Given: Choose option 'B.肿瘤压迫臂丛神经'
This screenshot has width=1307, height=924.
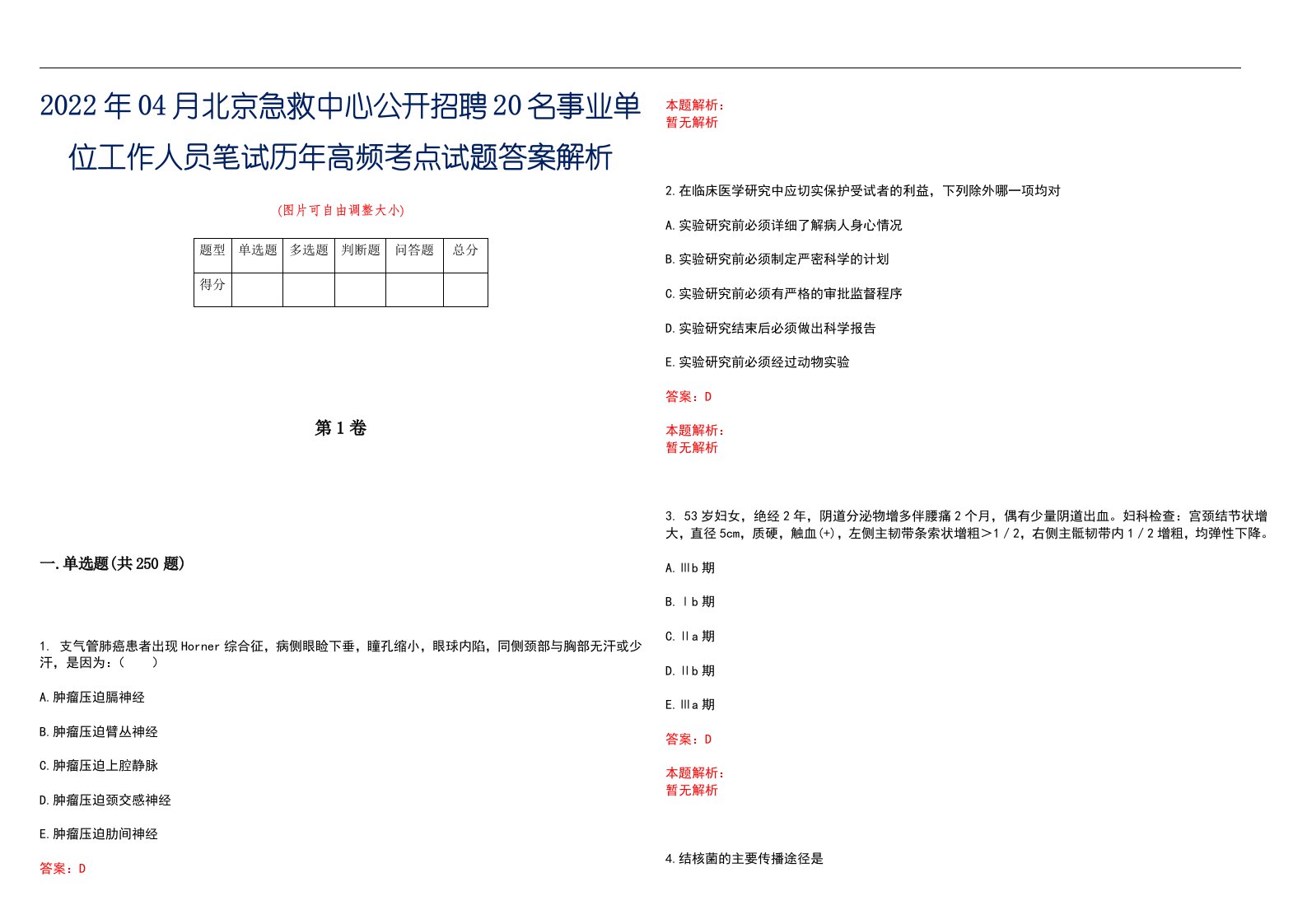Looking at the screenshot, I should [x=99, y=732].
